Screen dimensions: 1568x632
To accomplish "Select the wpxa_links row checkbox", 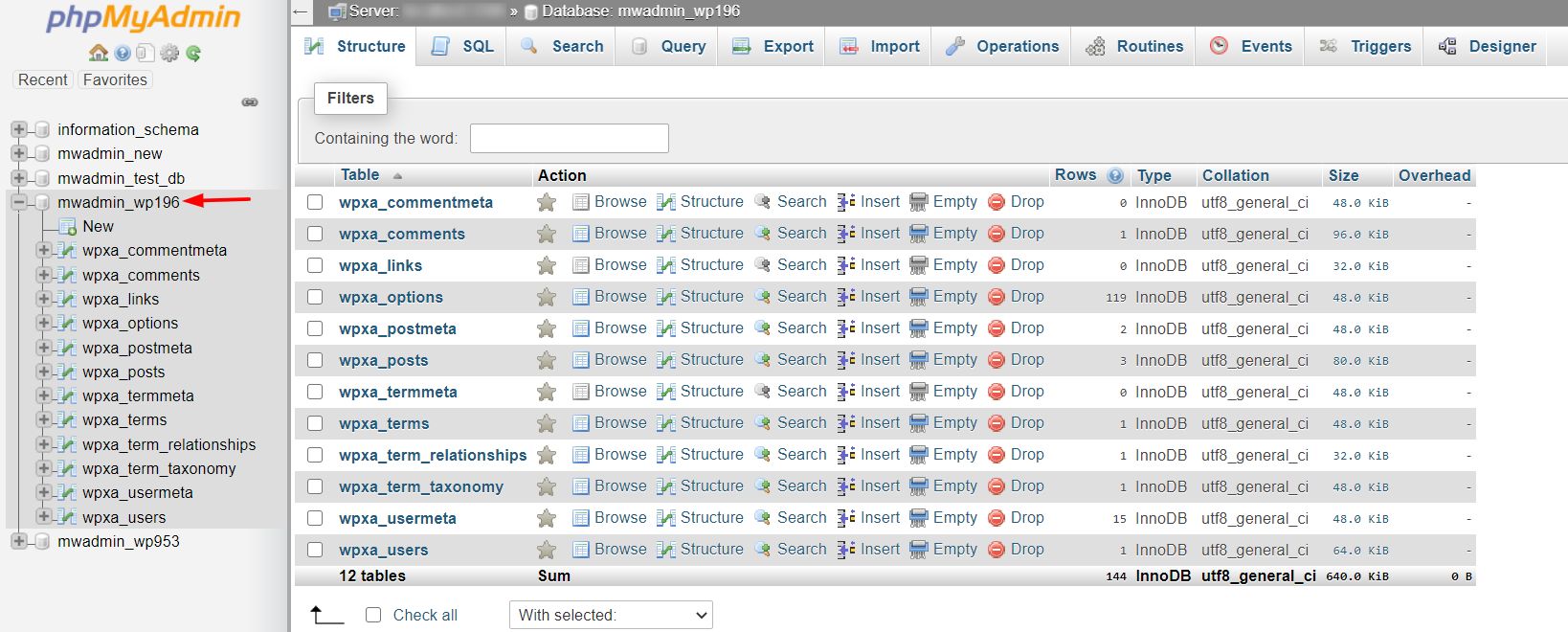I will (x=315, y=265).
